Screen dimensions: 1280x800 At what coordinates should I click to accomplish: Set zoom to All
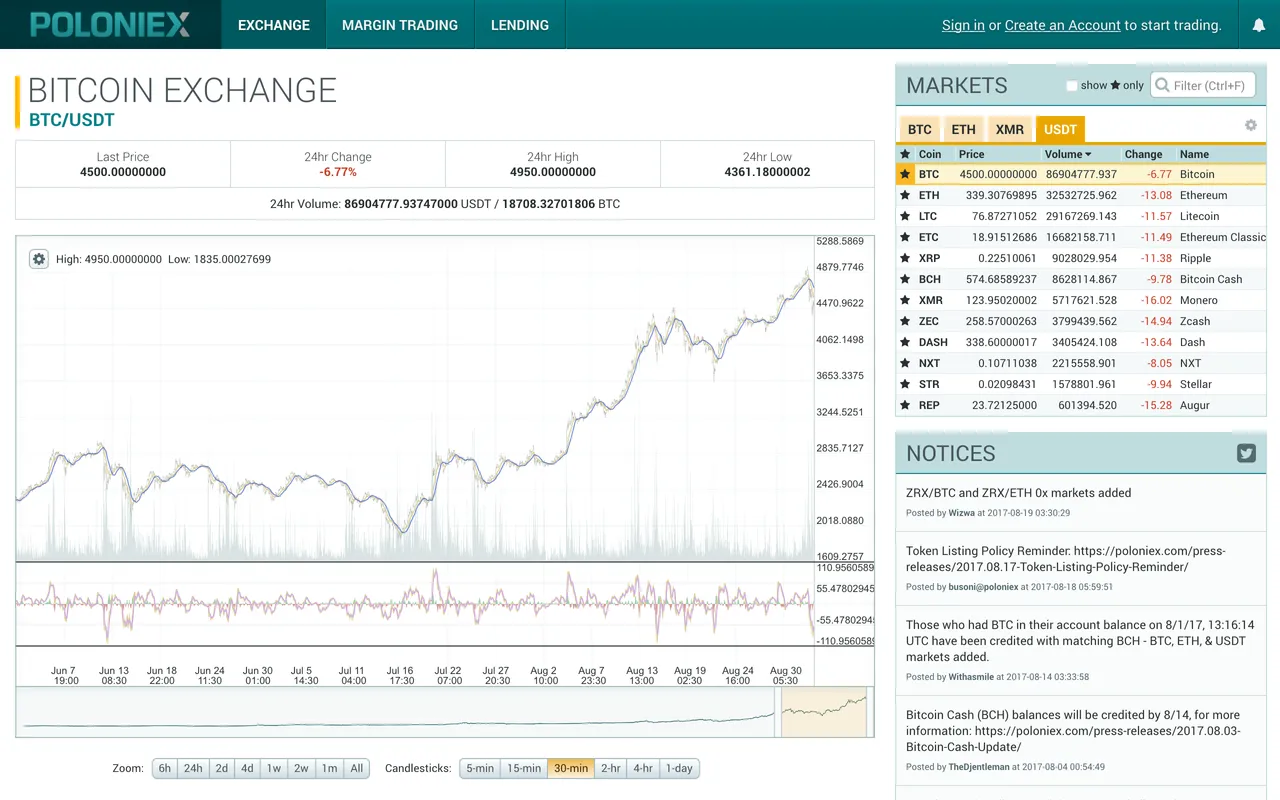click(x=357, y=768)
